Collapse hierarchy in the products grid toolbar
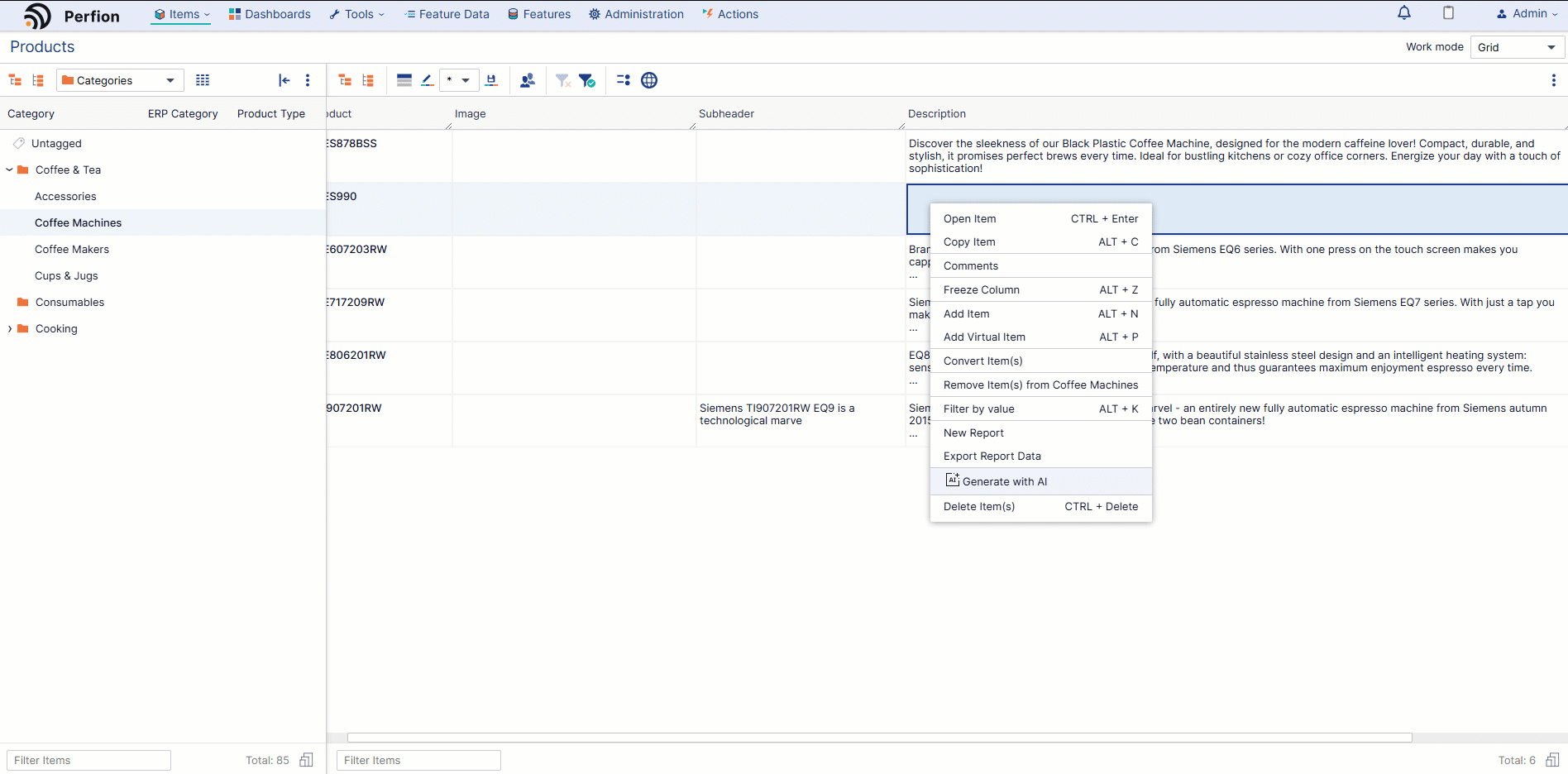 coord(345,80)
